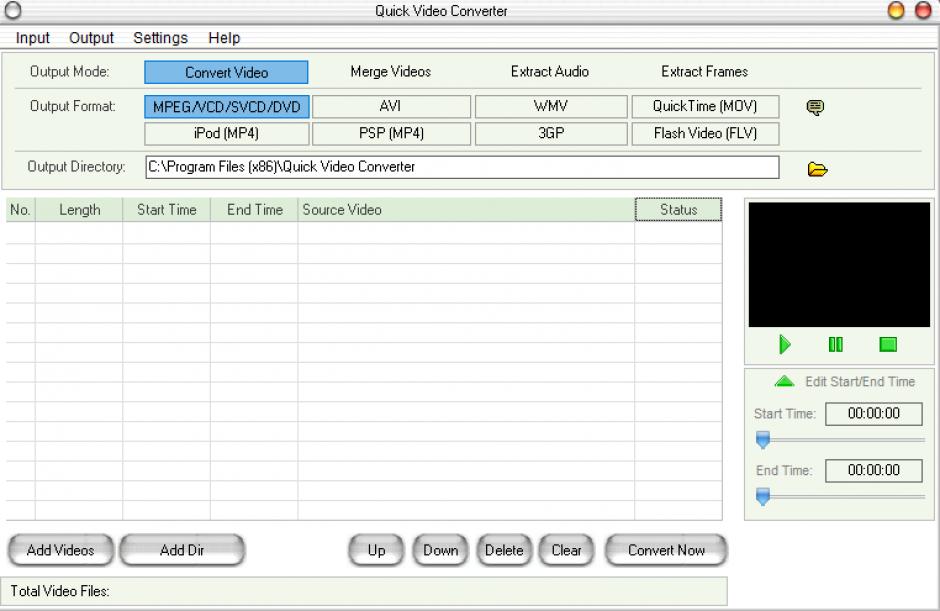
Task: Stop the video preview playback
Action: pos(888,345)
